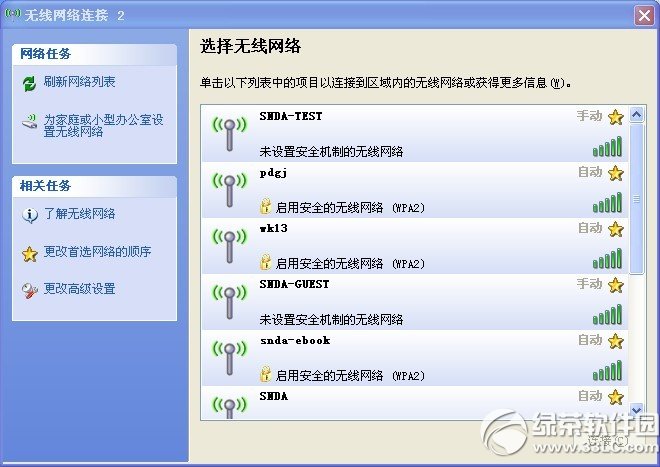Image resolution: width=660 pixels, height=467 pixels.
Task: Click the 网络任务 panel header
Action: (94, 54)
